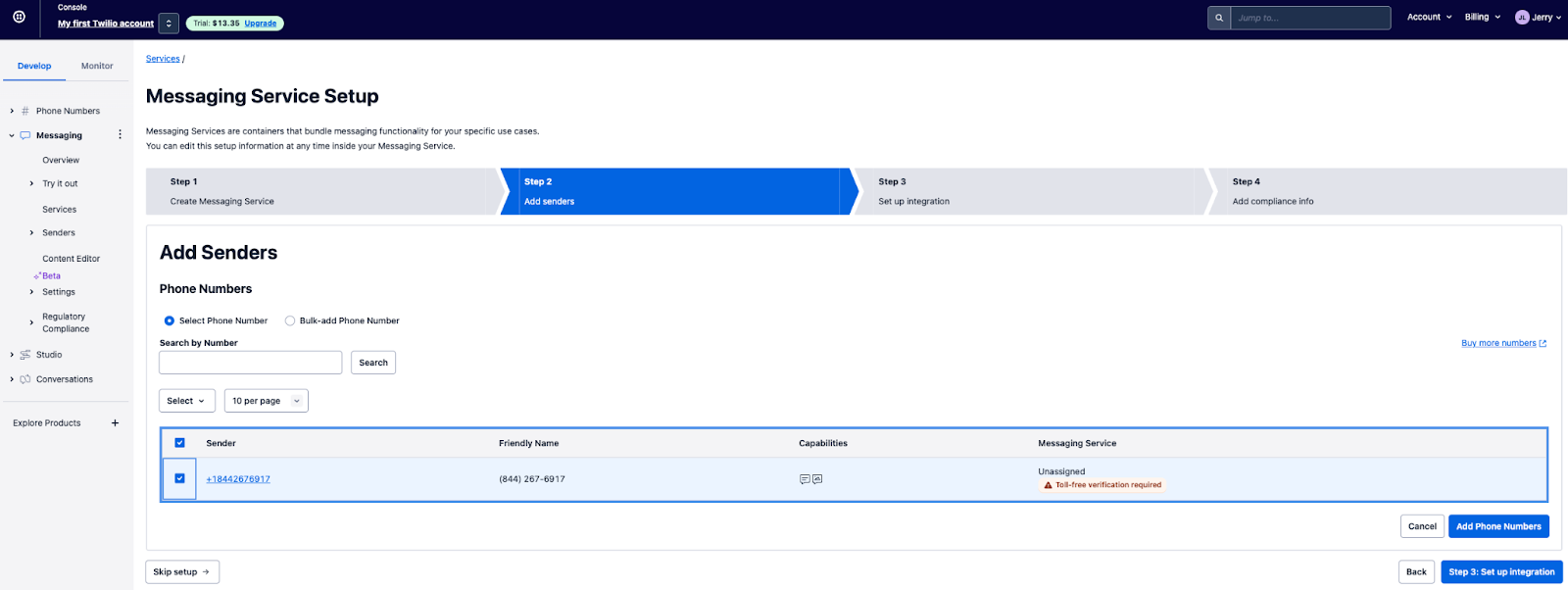Click the Back button
The height and width of the screenshot is (590, 1568).
[1416, 572]
